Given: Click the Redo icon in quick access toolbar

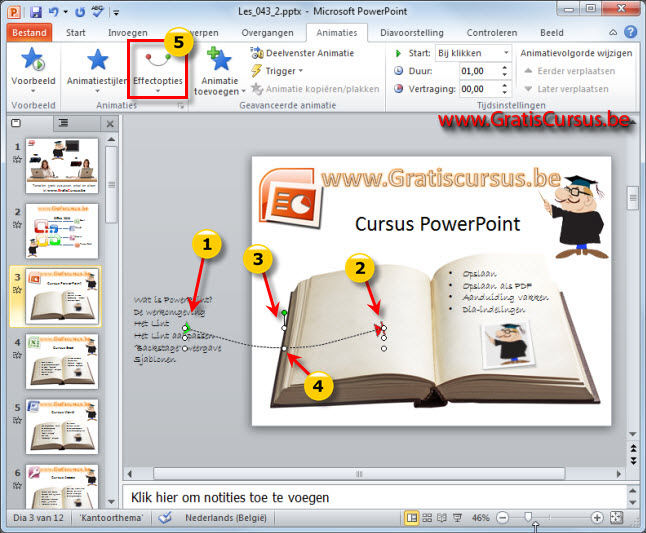Looking at the screenshot, I should 80,12.
